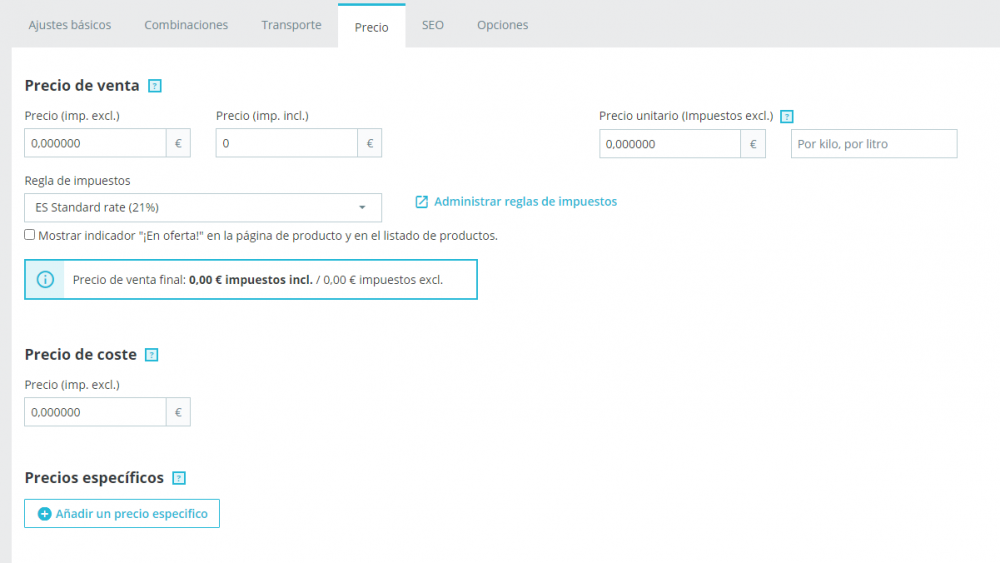Enable the "¡En oferta!" indicator checkbox
1000x563 pixels.
click(x=30, y=235)
